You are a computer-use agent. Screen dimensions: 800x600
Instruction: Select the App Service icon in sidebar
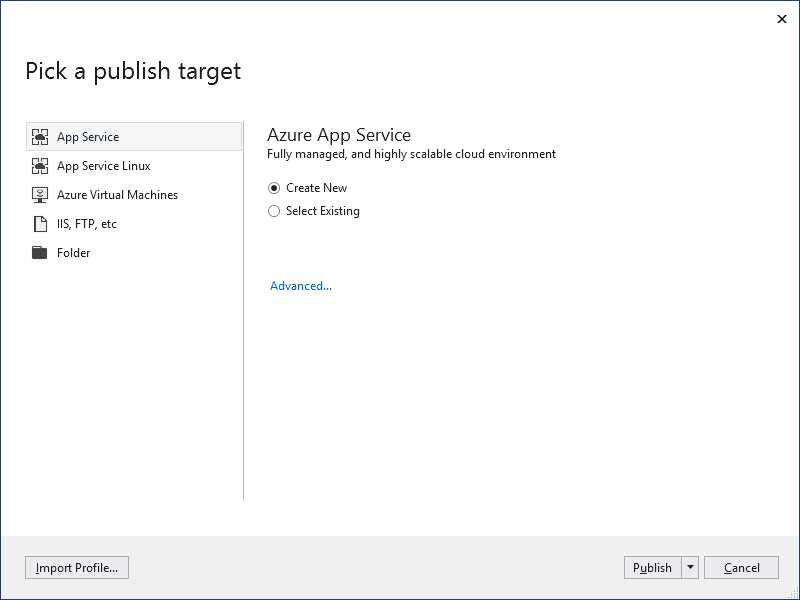click(x=41, y=136)
